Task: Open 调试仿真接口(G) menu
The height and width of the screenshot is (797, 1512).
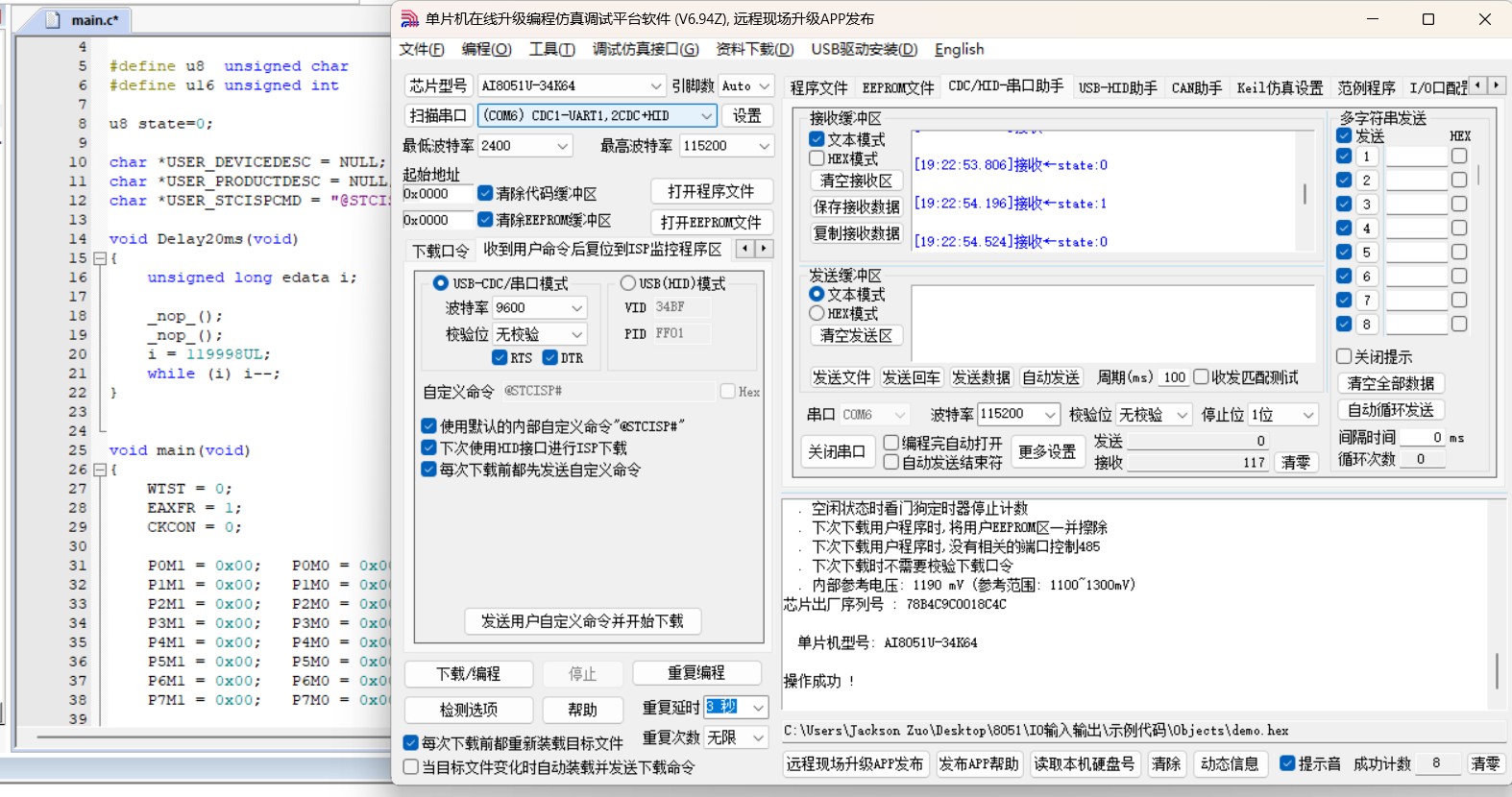Action: coord(646,49)
